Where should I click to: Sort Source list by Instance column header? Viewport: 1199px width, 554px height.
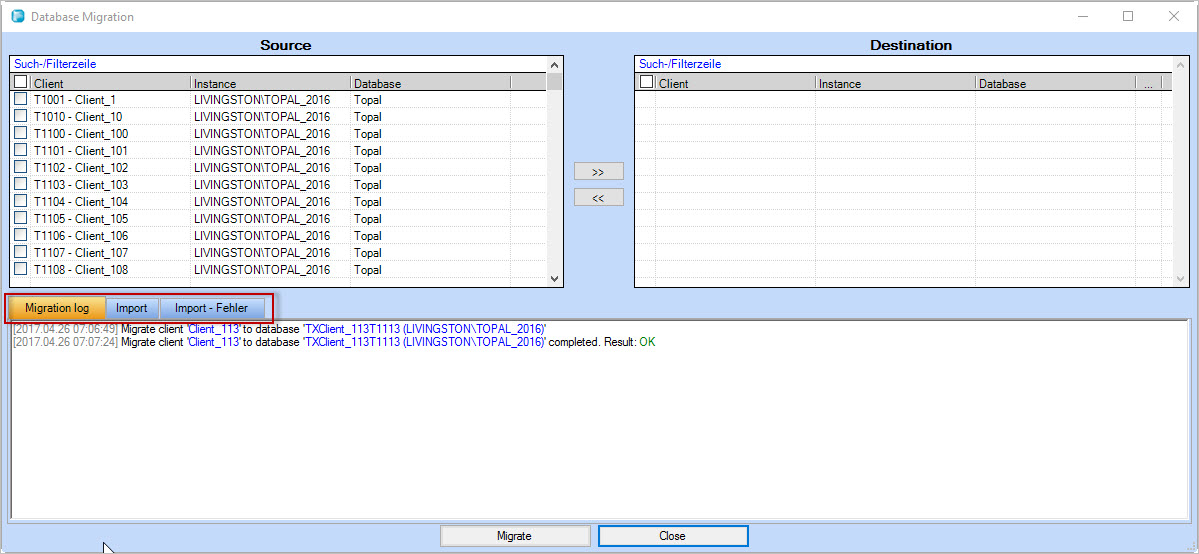[x=270, y=84]
